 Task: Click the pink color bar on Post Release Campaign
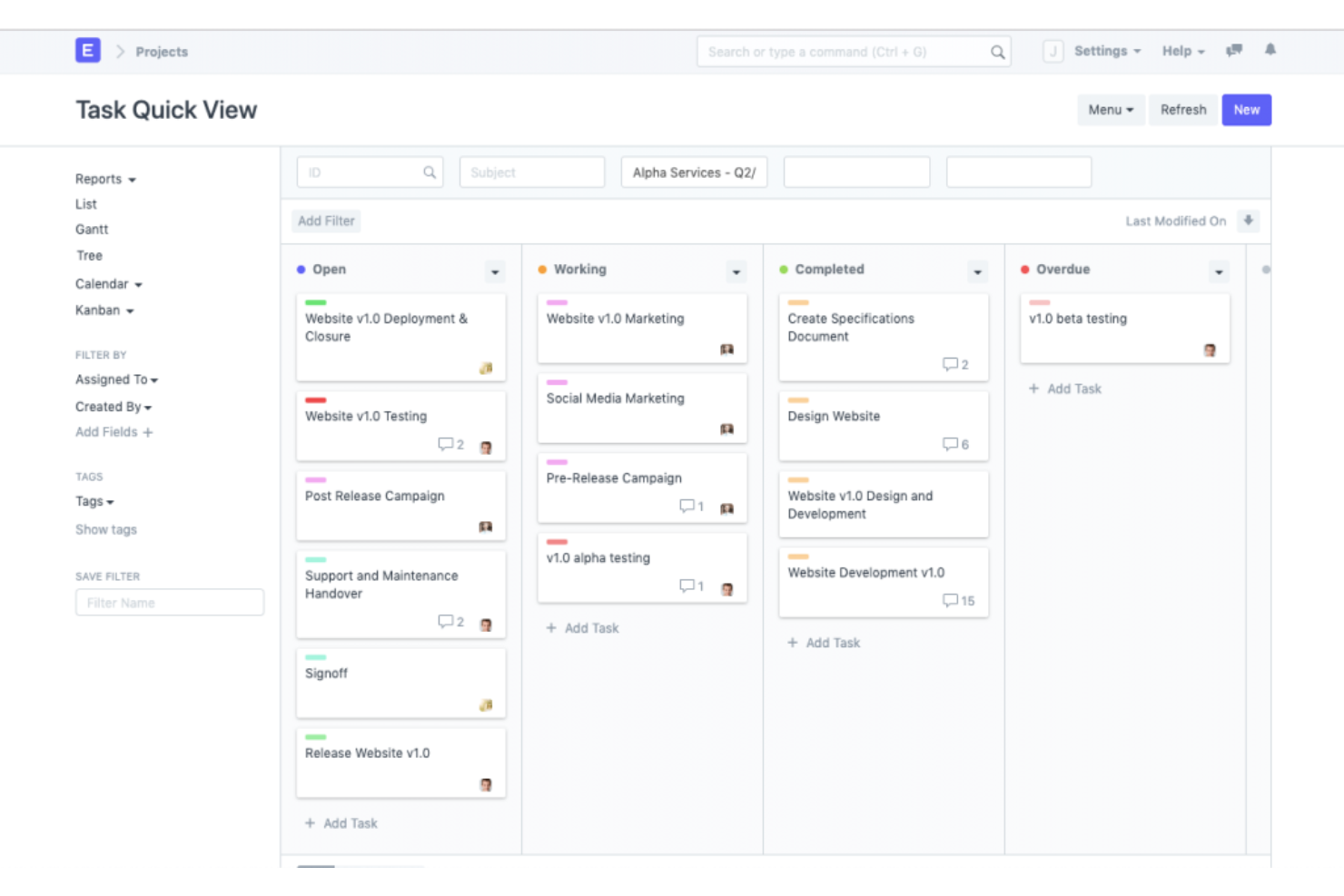[x=313, y=479]
